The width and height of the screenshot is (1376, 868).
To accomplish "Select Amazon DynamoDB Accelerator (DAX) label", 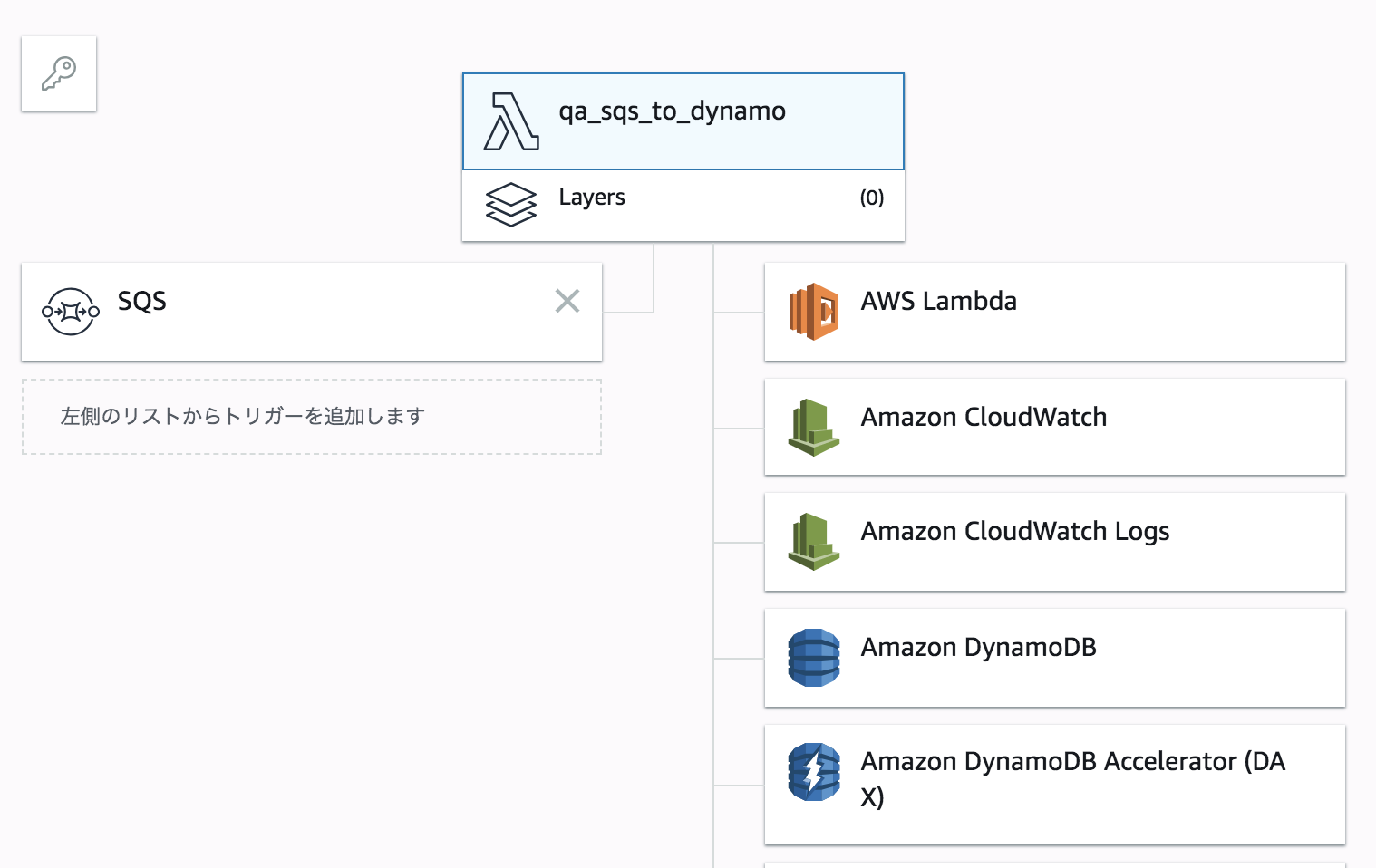I will pos(1073,779).
